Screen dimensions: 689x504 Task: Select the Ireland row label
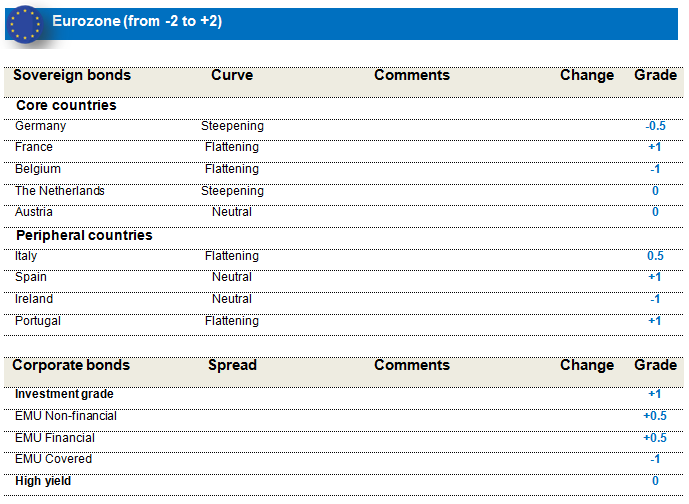pyautogui.click(x=34, y=299)
